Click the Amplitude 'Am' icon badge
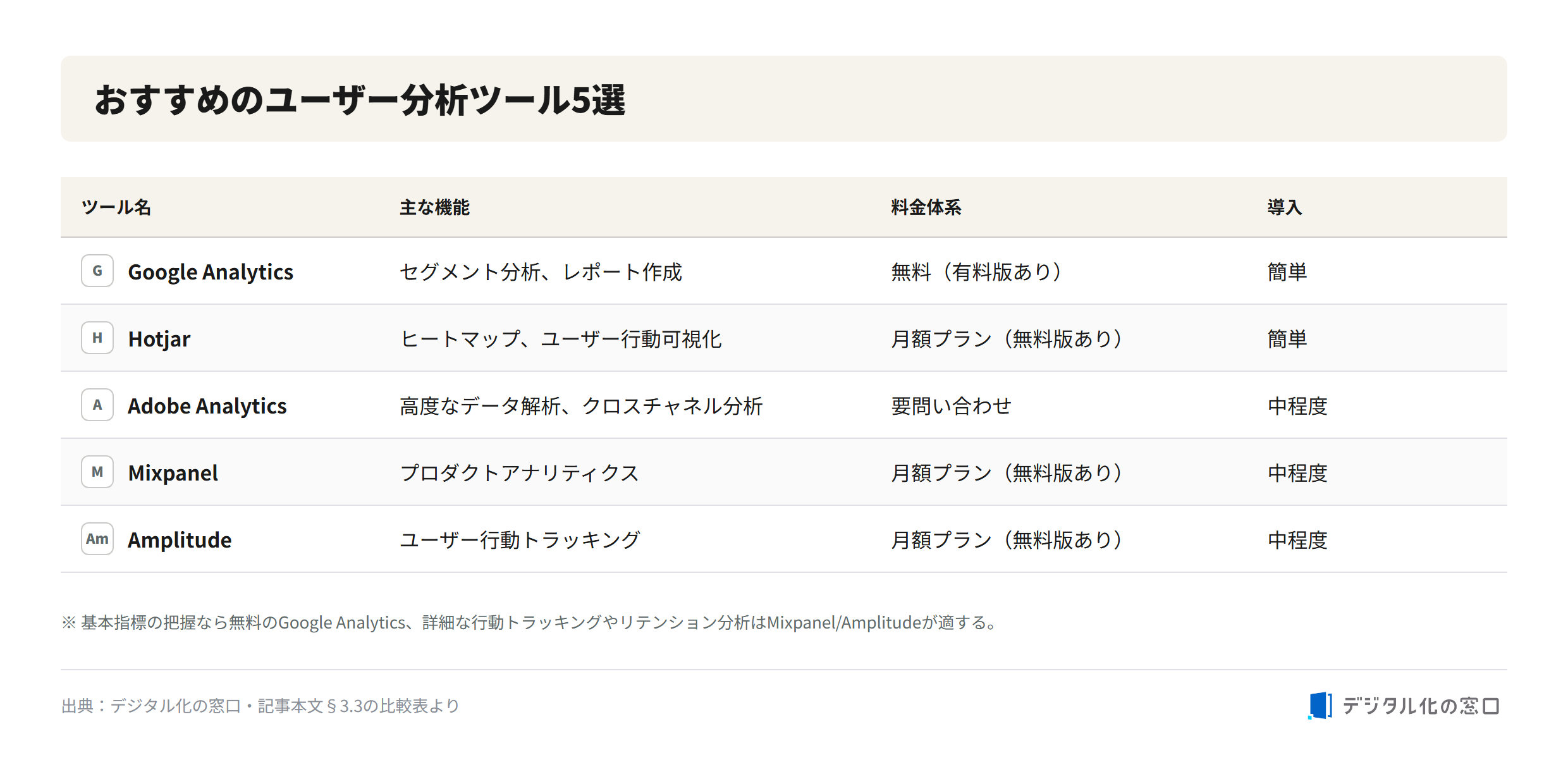The width and height of the screenshot is (1568, 779). 97,539
